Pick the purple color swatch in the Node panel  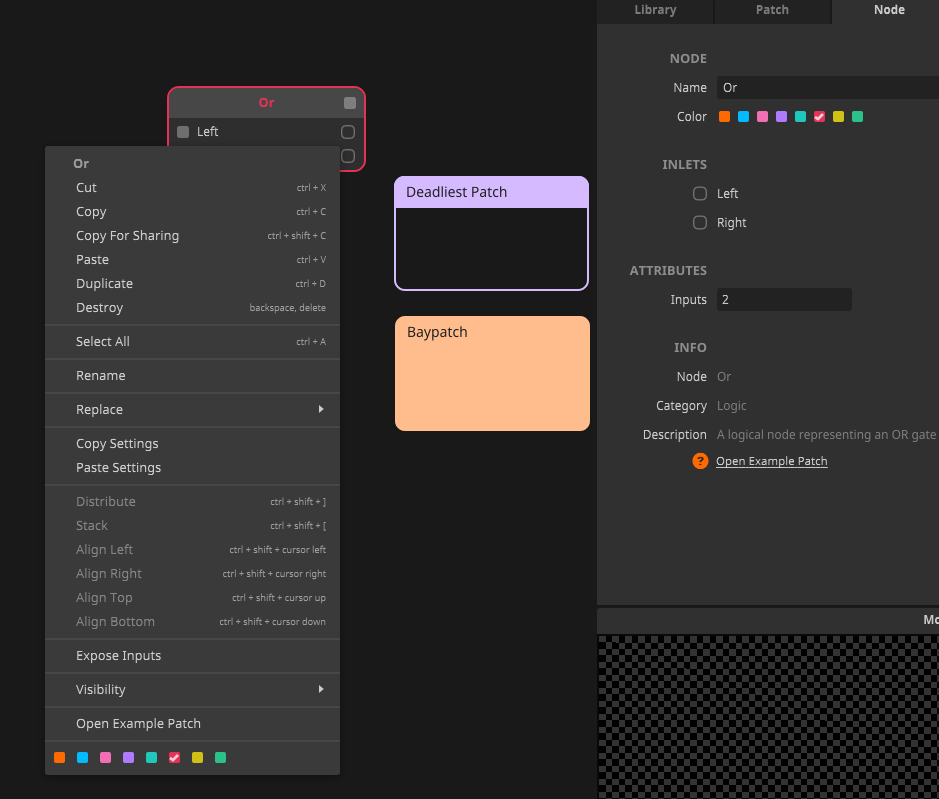coord(782,117)
